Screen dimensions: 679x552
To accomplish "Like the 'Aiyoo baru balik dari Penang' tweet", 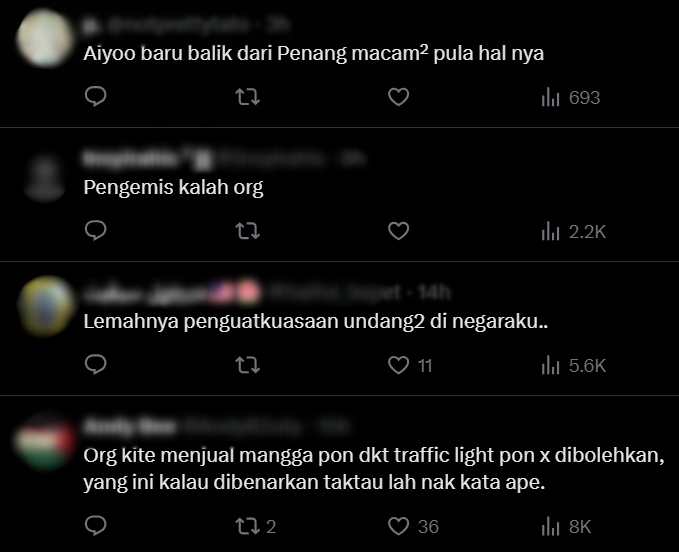I will point(398,97).
